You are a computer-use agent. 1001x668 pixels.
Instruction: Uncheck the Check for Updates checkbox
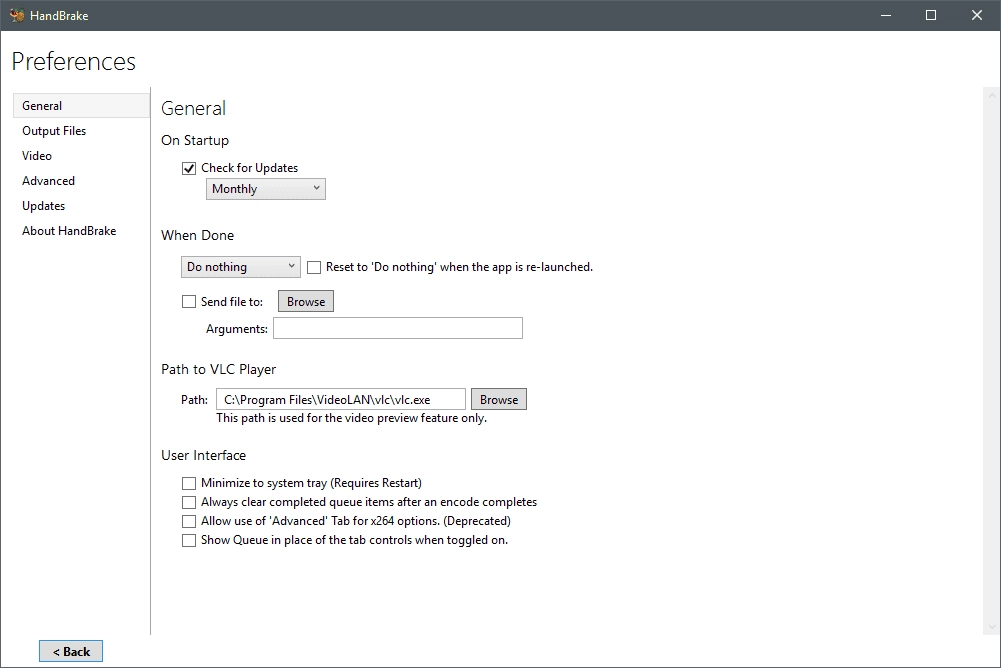pyautogui.click(x=189, y=169)
